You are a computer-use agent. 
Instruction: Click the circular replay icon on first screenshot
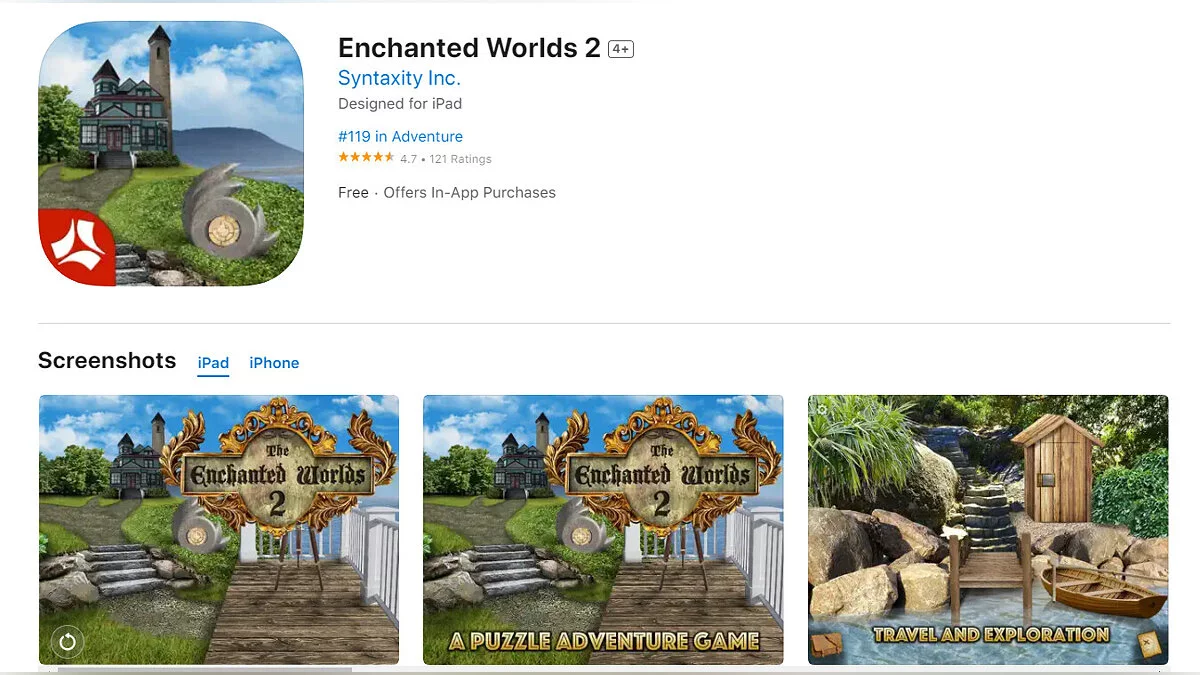pos(67,641)
